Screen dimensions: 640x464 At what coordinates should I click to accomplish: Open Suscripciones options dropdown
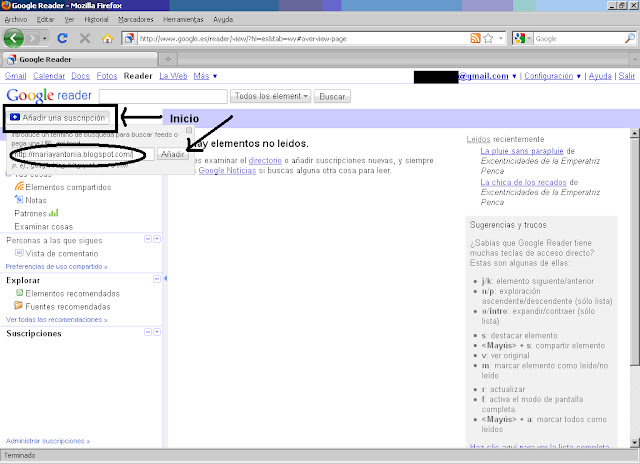[x=157, y=332]
